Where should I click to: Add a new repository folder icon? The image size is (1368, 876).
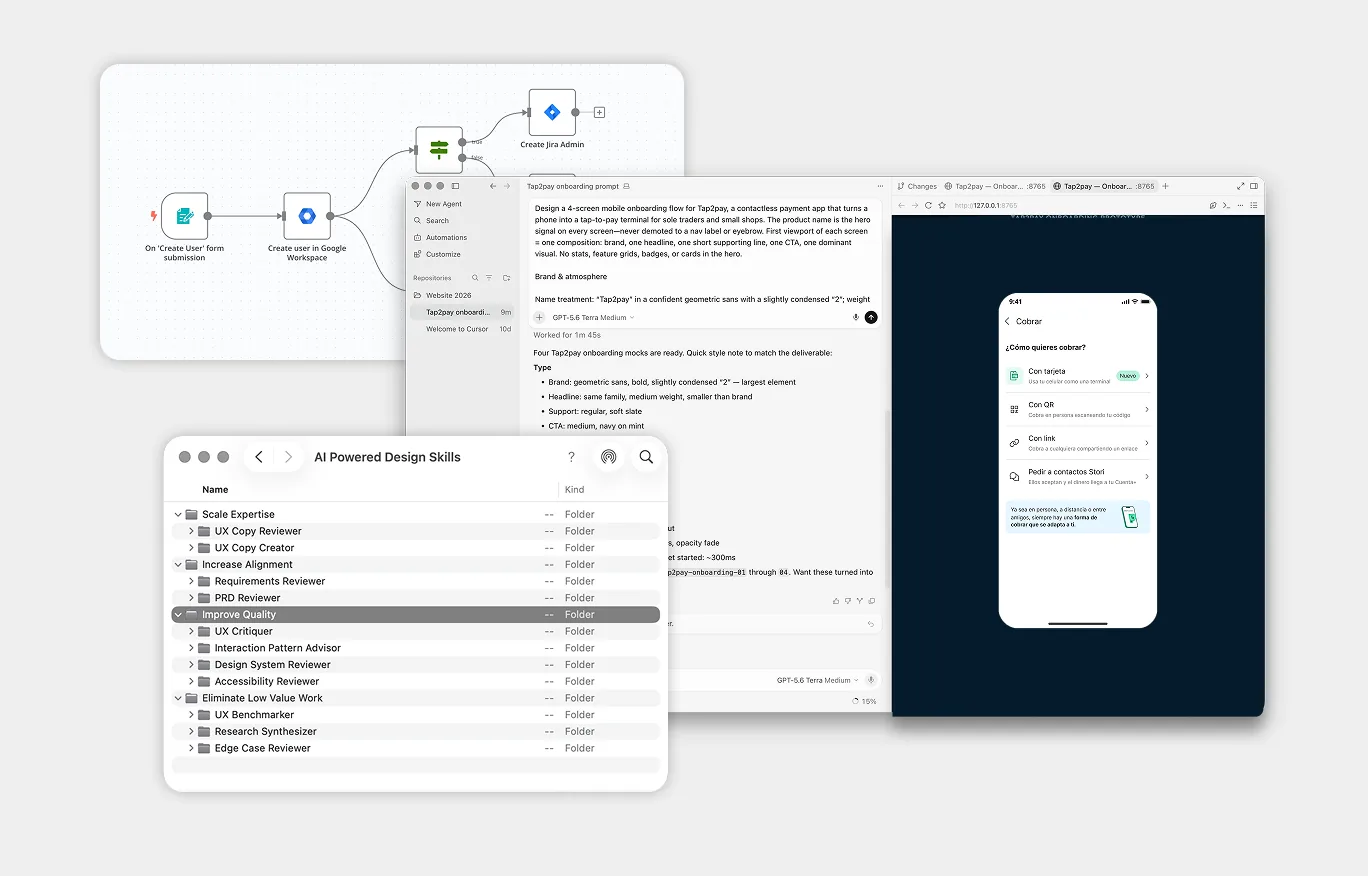tap(506, 278)
